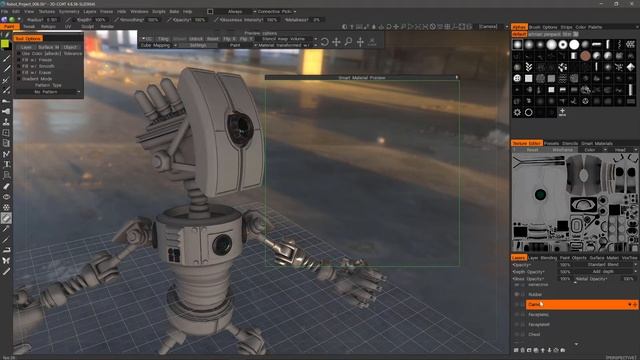Select the airbrush tool in left toolbar
The image size is (640, 360).
click(6, 111)
